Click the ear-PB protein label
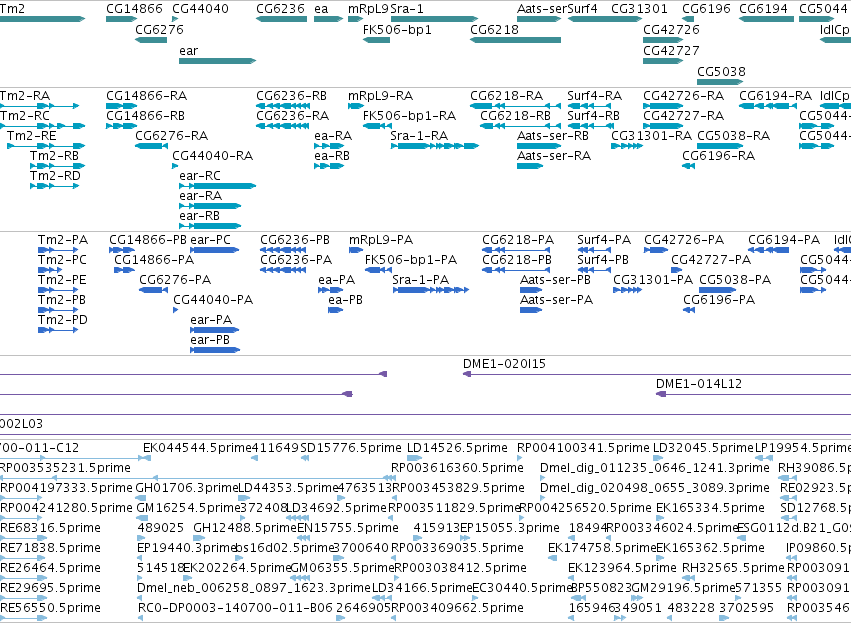Image resolution: width=851 pixels, height=623 pixels. (x=210, y=340)
